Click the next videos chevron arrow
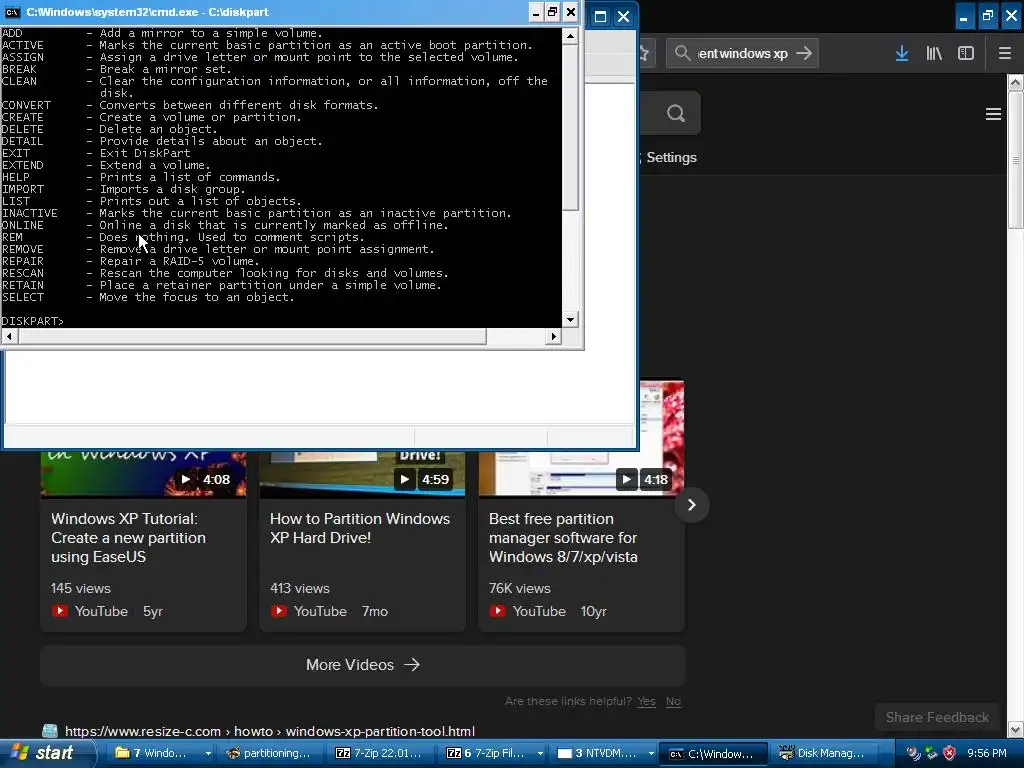The height and width of the screenshot is (768, 1024). click(x=692, y=505)
